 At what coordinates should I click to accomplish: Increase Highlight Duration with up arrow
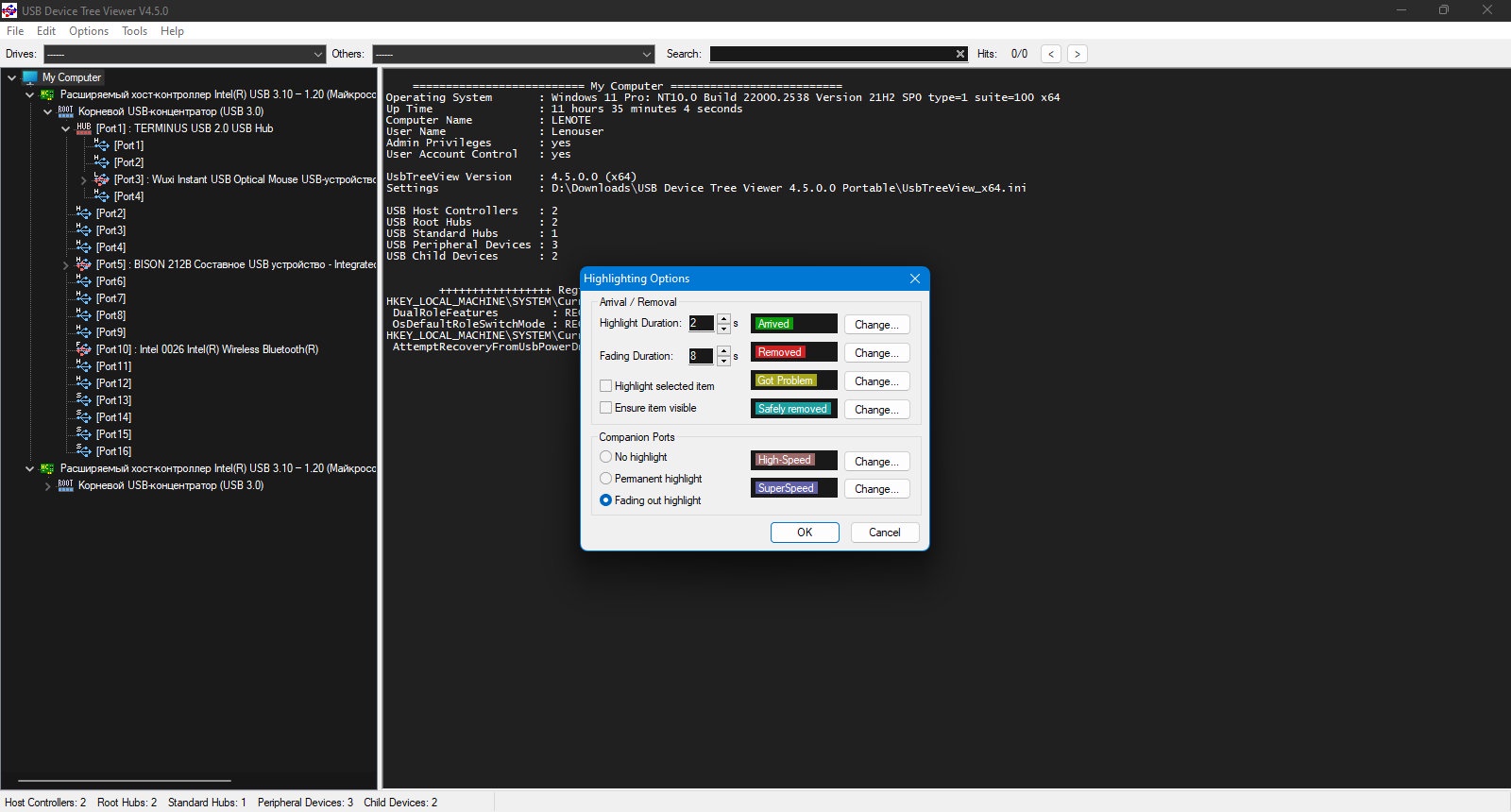723,318
